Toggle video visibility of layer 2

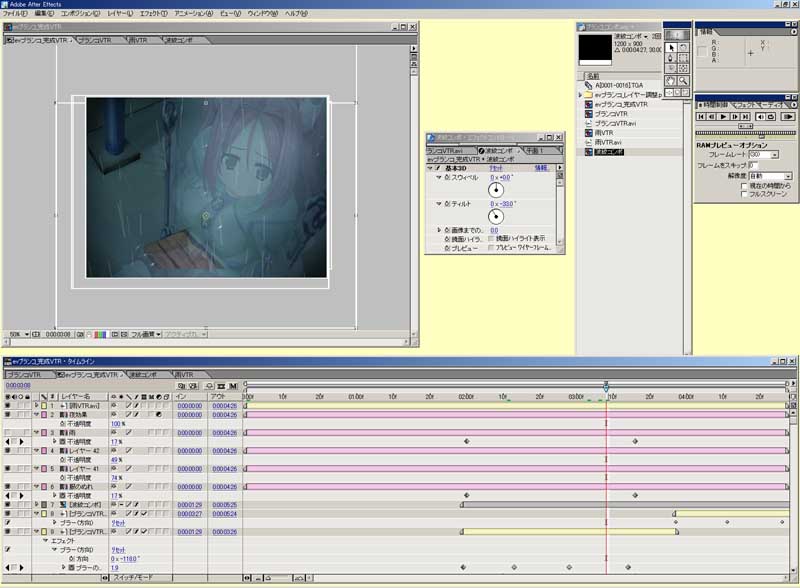tap(7, 415)
